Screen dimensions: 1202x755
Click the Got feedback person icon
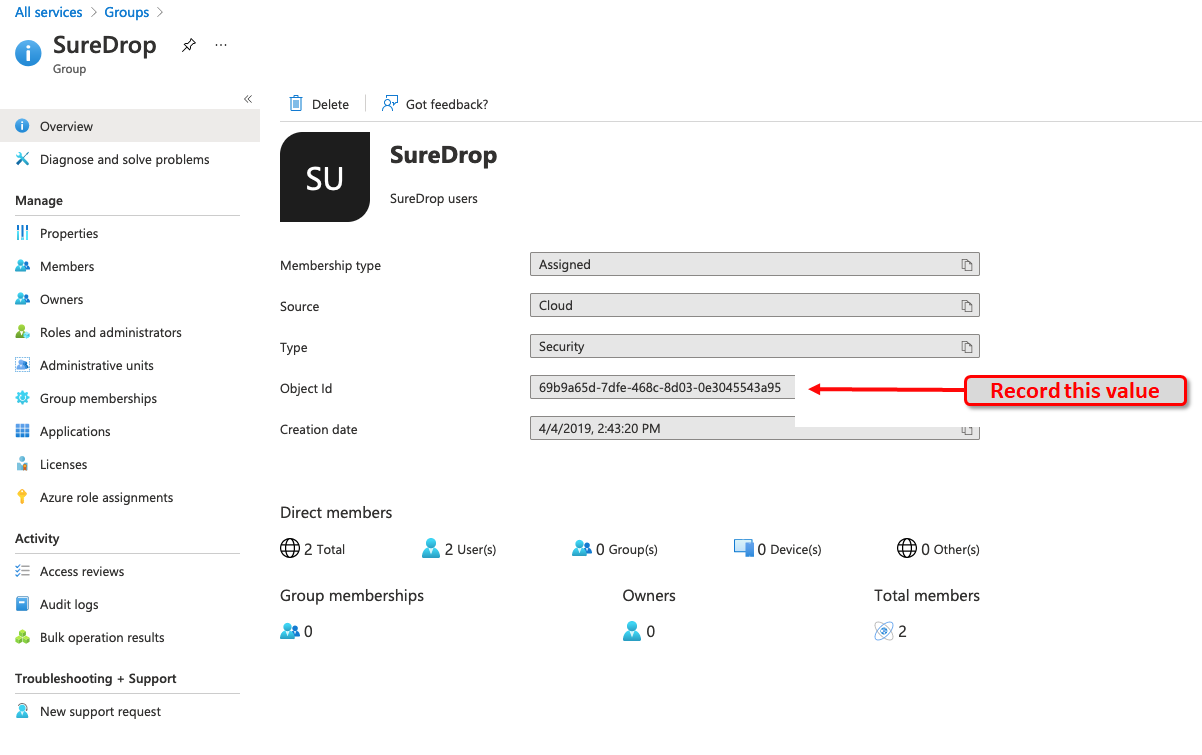point(390,103)
